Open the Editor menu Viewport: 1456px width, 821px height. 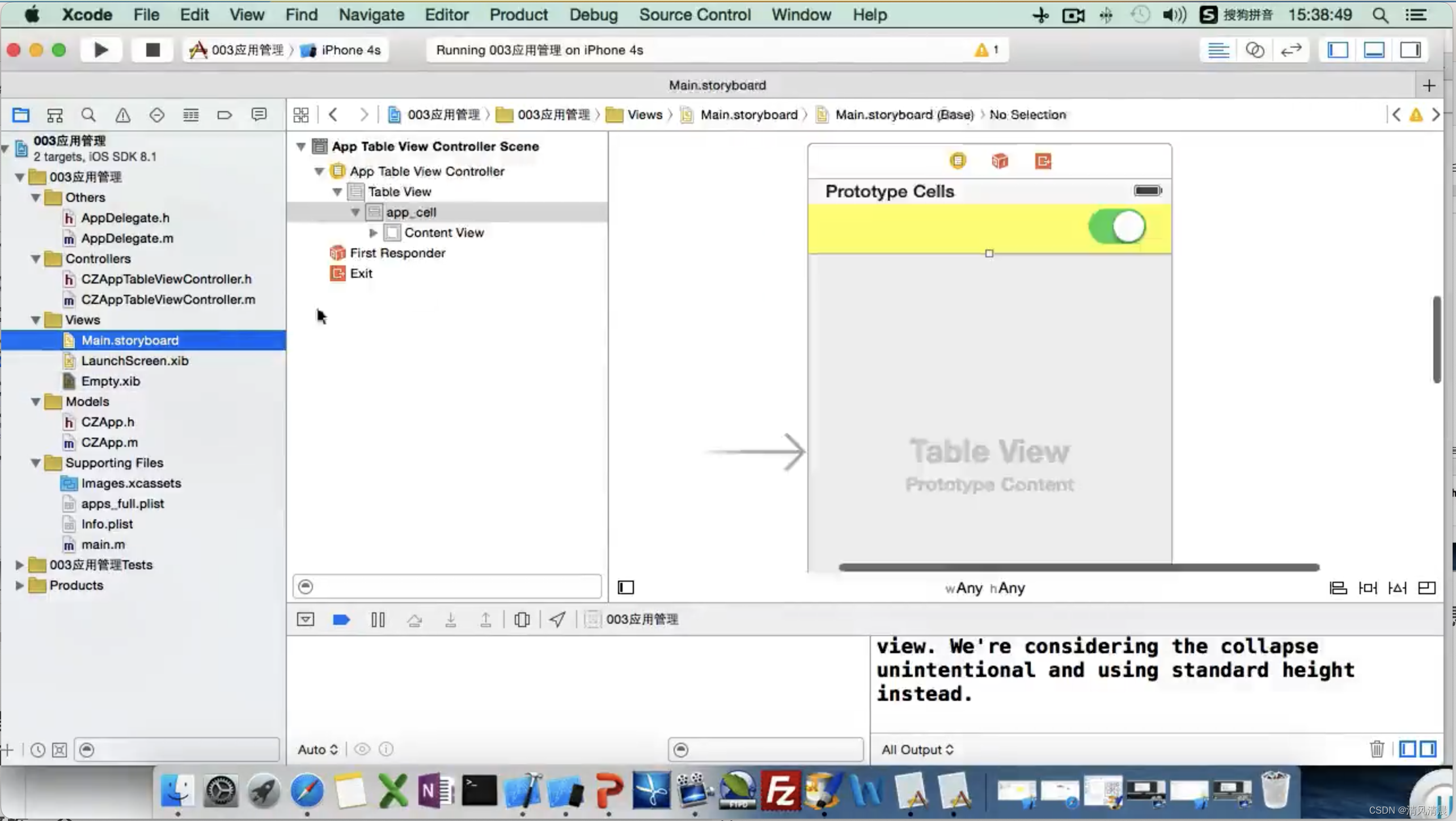coord(447,15)
